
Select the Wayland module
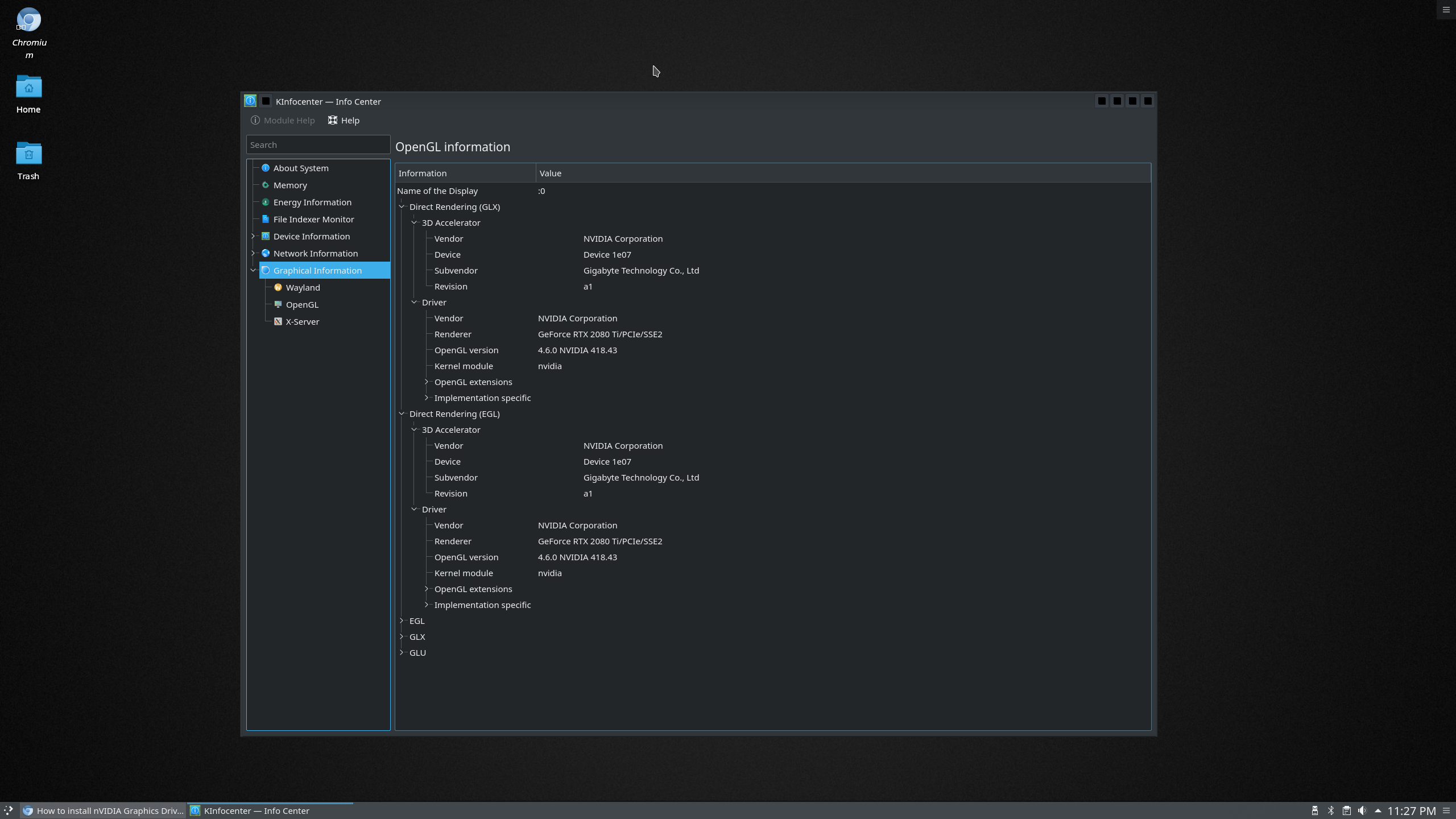303,287
